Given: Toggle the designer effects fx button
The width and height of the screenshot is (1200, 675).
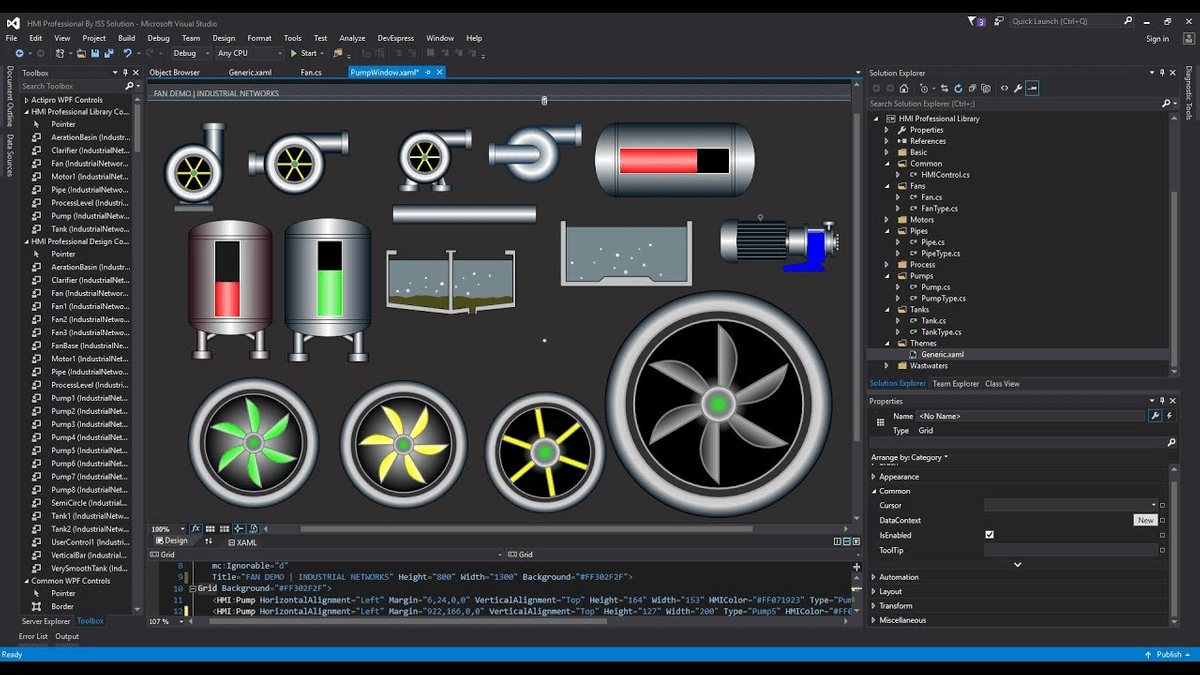Looking at the screenshot, I should coord(196,528).
